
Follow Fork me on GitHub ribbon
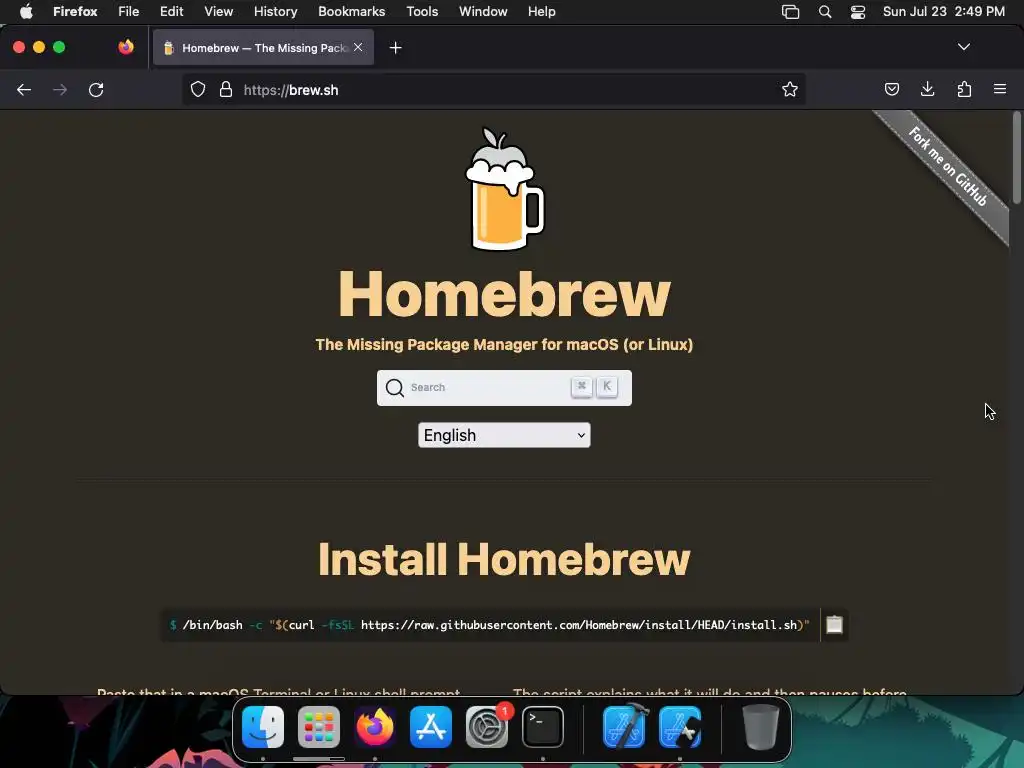(x=947, y=167)
